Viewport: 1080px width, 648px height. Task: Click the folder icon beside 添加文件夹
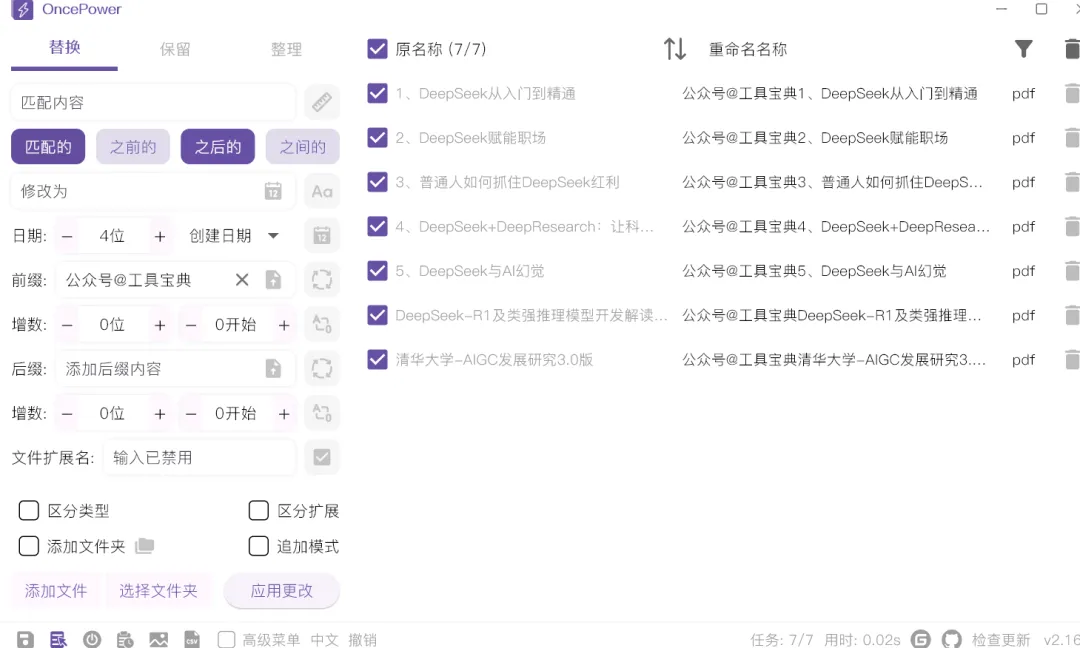[x=145, y=546]
